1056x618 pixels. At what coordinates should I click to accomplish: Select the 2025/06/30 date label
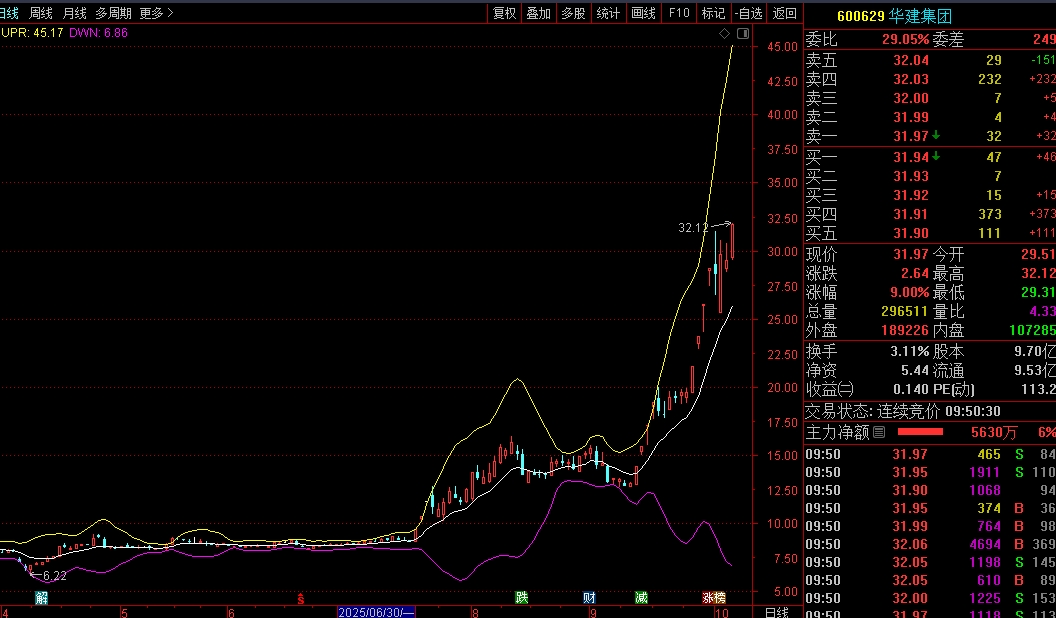[376, 612]
